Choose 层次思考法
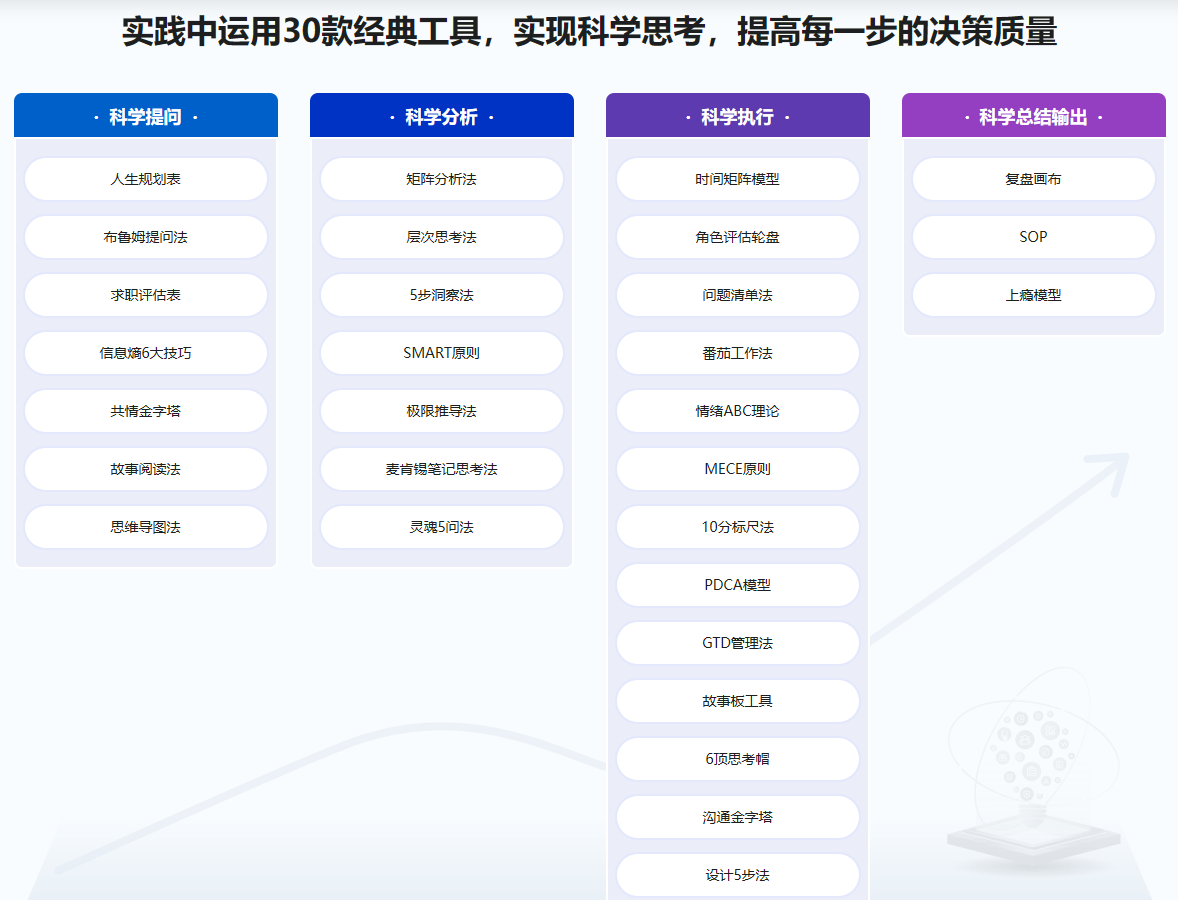The image size is (1178, 900). pos(442,237)
